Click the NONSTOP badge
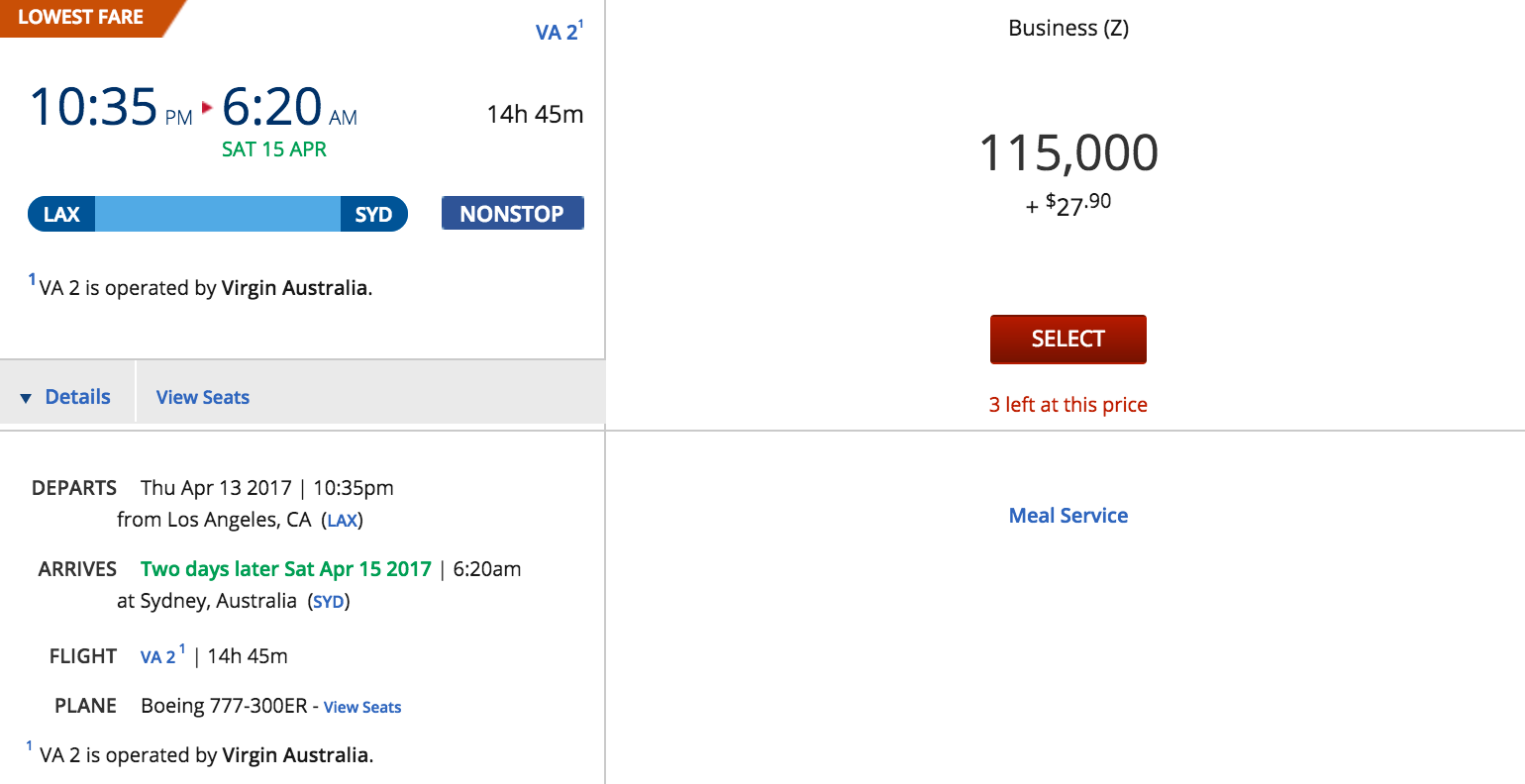The image size is (1525, 784). coord(512,214)
